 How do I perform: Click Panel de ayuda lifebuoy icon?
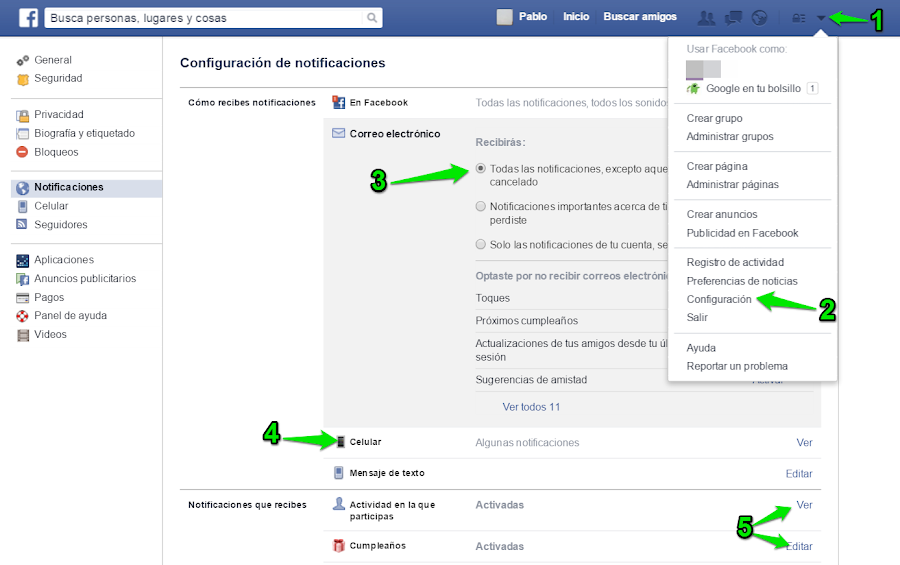(22, 316)
